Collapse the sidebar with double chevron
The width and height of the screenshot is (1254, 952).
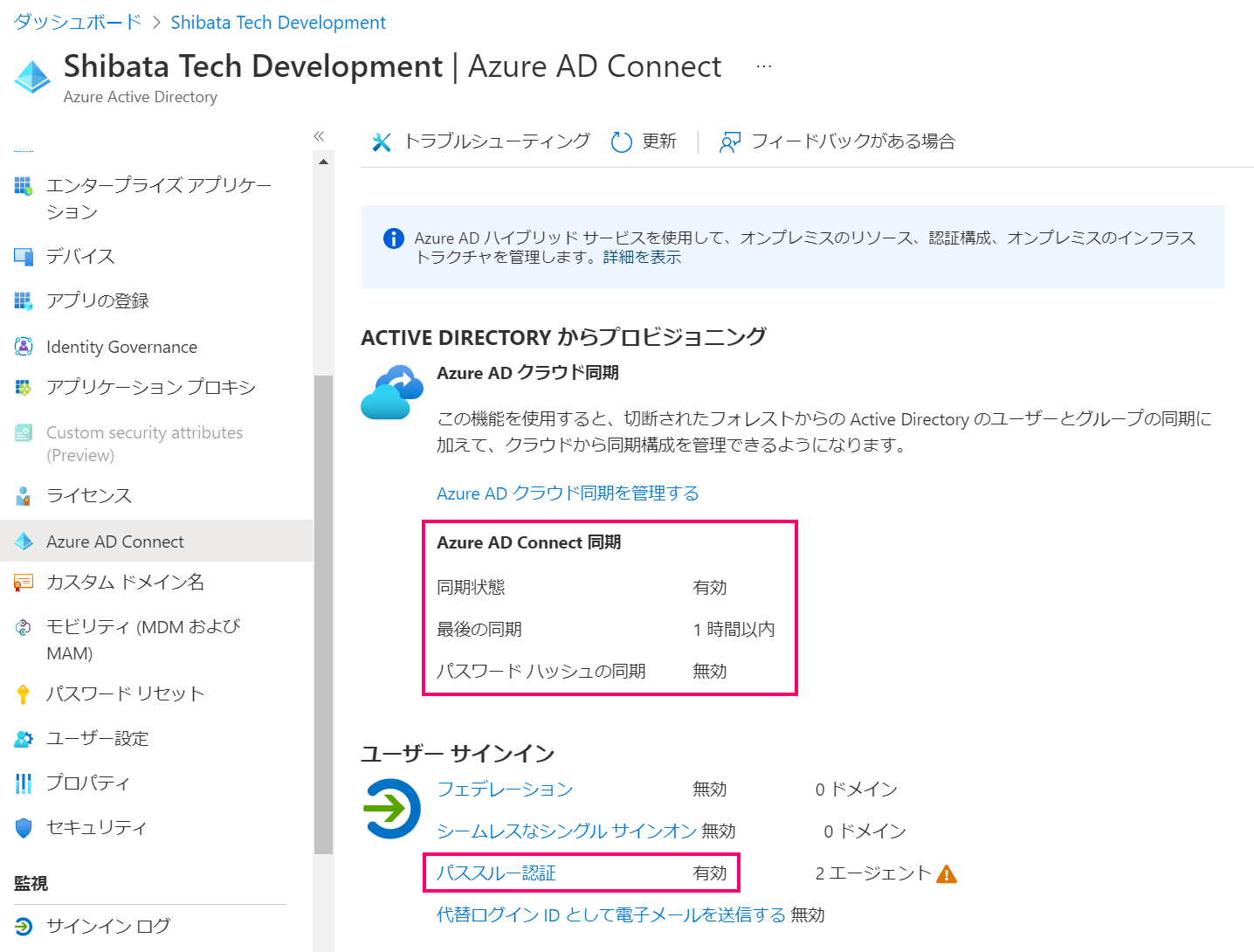point(319,136)
